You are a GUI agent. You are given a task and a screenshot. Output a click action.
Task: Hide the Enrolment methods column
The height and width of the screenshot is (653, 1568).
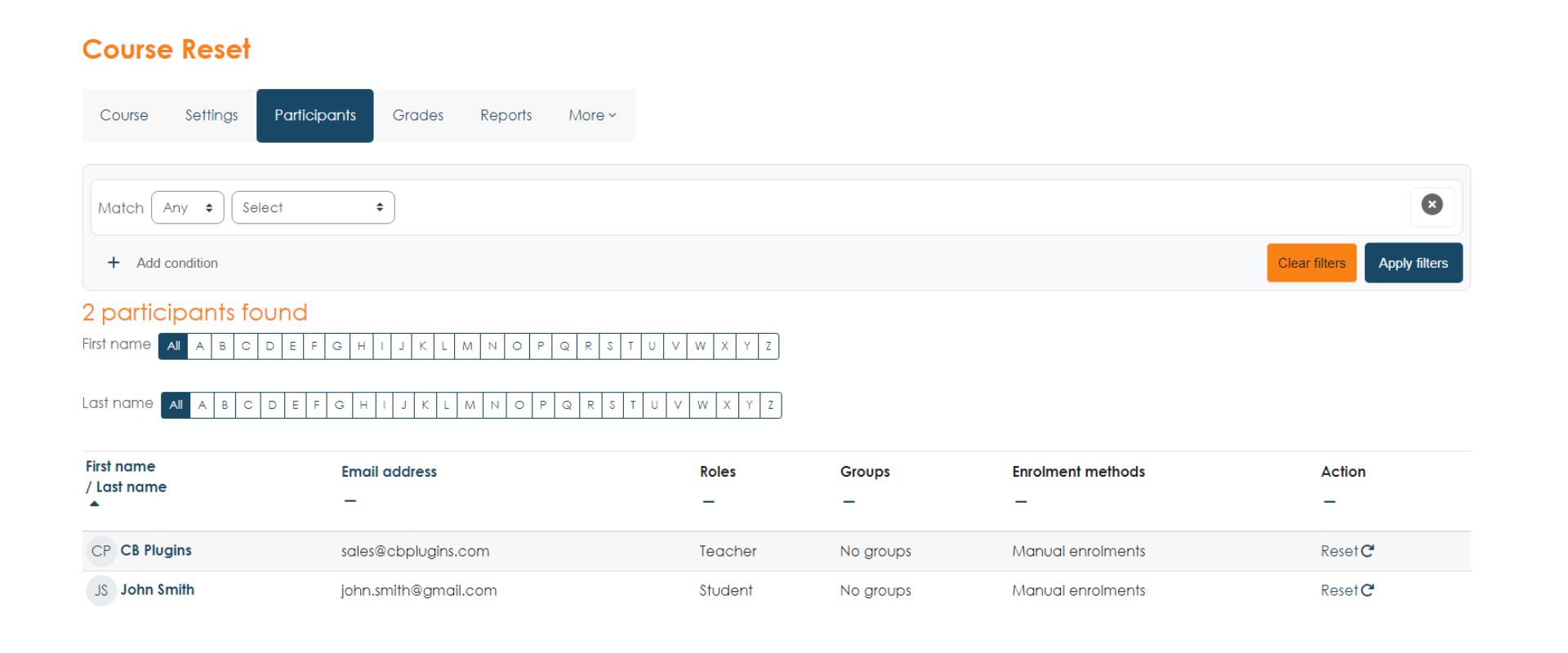[1021, 501]
